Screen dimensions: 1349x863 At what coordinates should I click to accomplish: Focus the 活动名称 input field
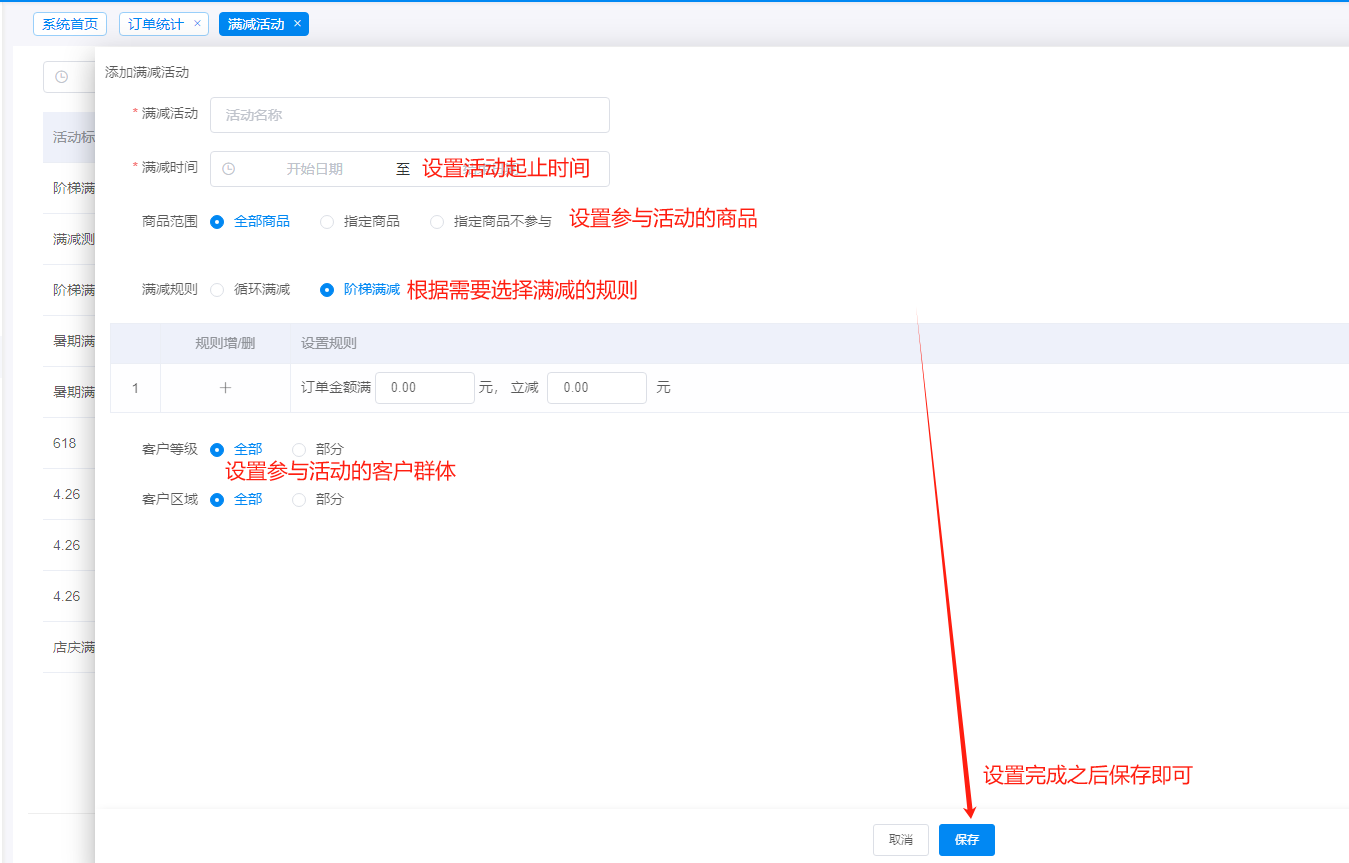tap(410, 115)
